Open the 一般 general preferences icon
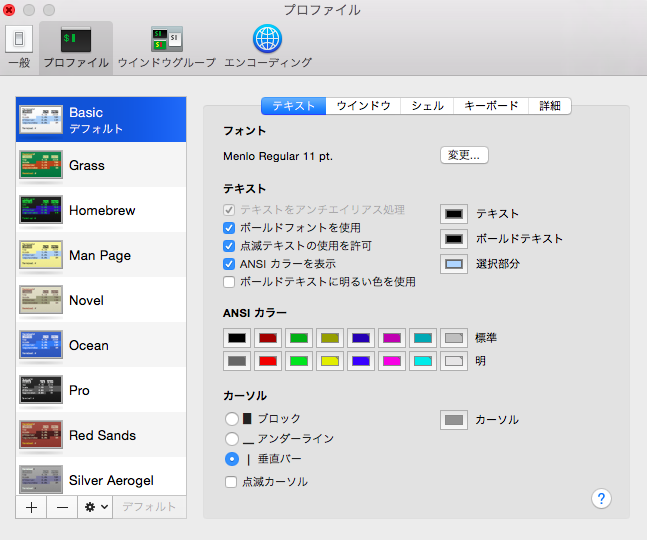This screenshot has width=647, height=540. tap(19, 40)
